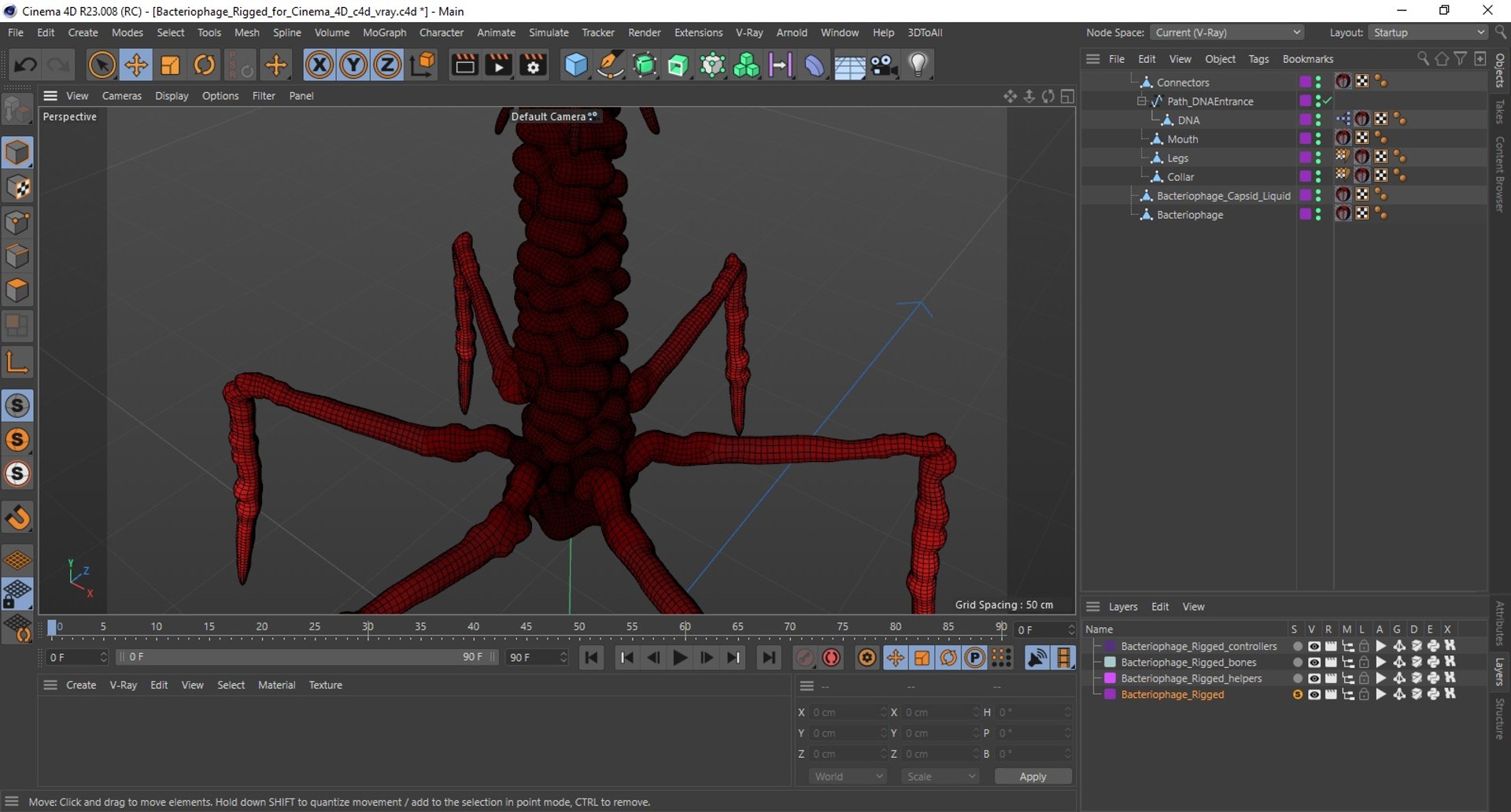Screen dimensions: 1511x812
Task: Switch to Model mode in left palette
Action: [x=17, y=153]
